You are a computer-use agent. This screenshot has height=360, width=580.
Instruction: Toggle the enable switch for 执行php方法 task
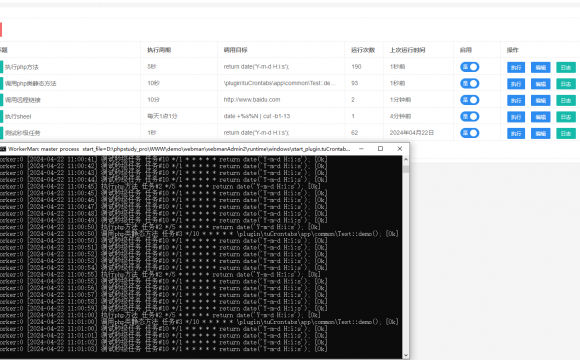click(x=469, y=67)
